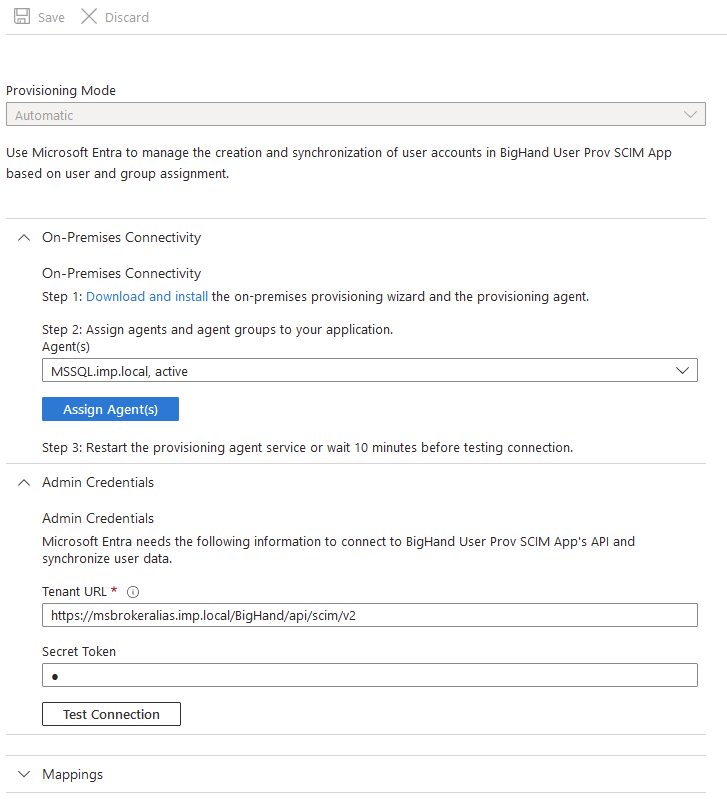727x800 pixels.
Task: Click the Save disk icon
Action: click(22, 16)
